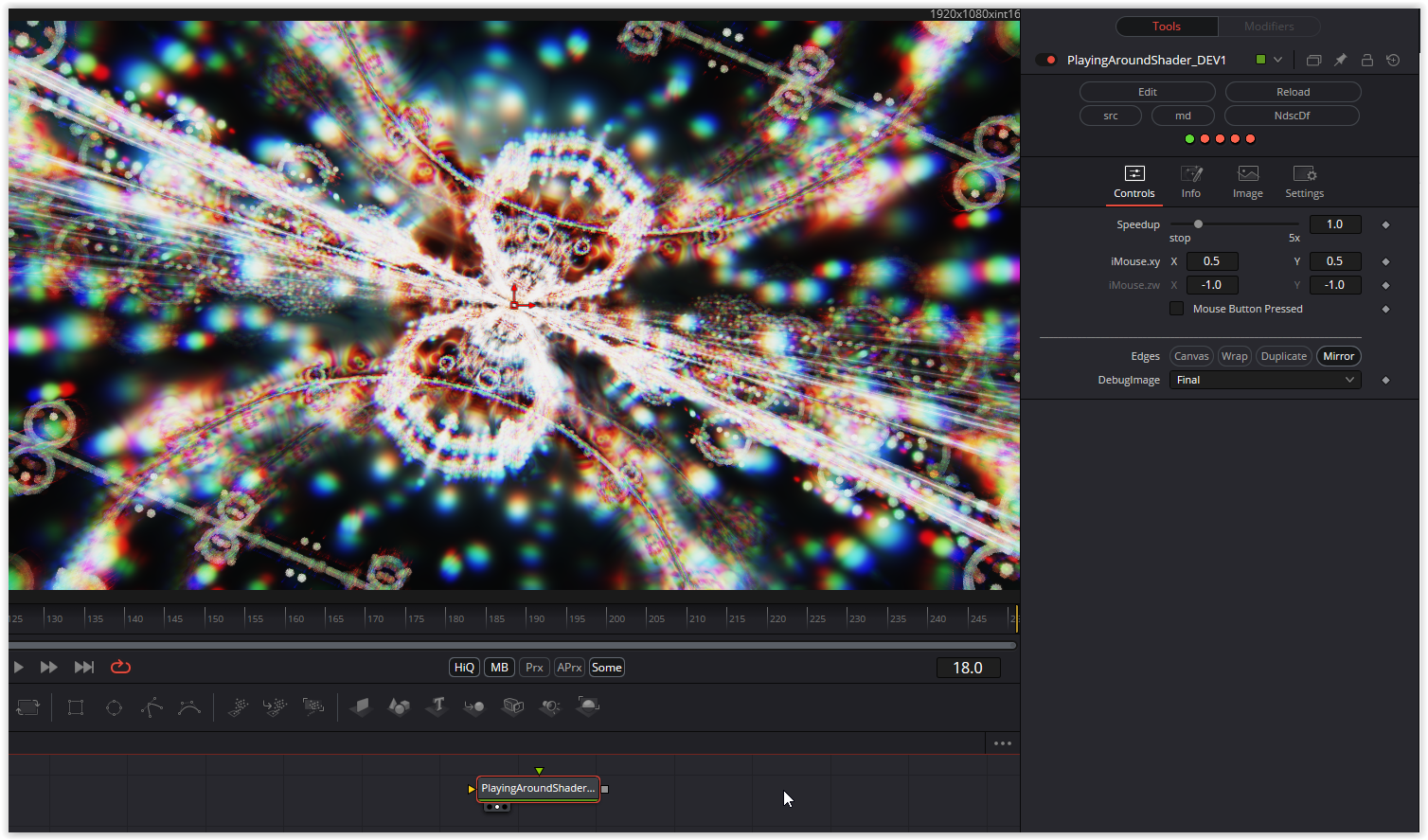Lock the PlayingAroundShader_DEV1 tool
1428x840 pixels.
point(1366,60)
